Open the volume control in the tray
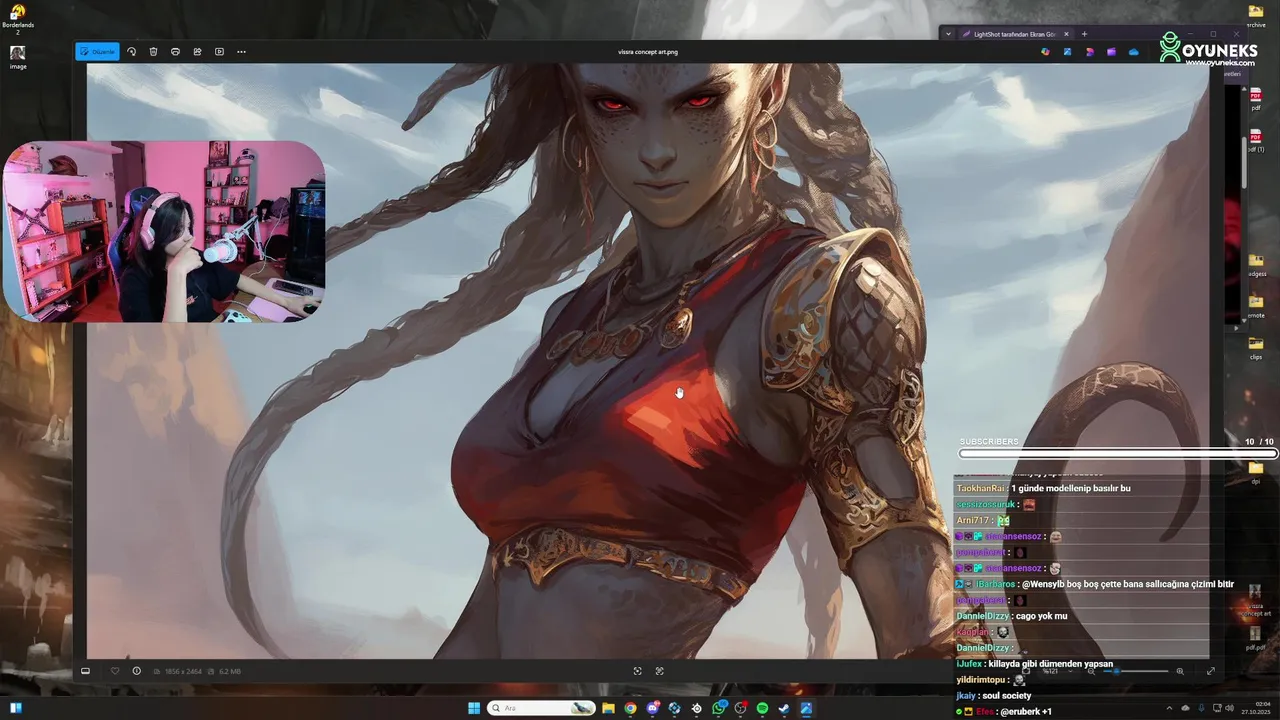Screen dimensions: 1280x720 (1230, 708)
